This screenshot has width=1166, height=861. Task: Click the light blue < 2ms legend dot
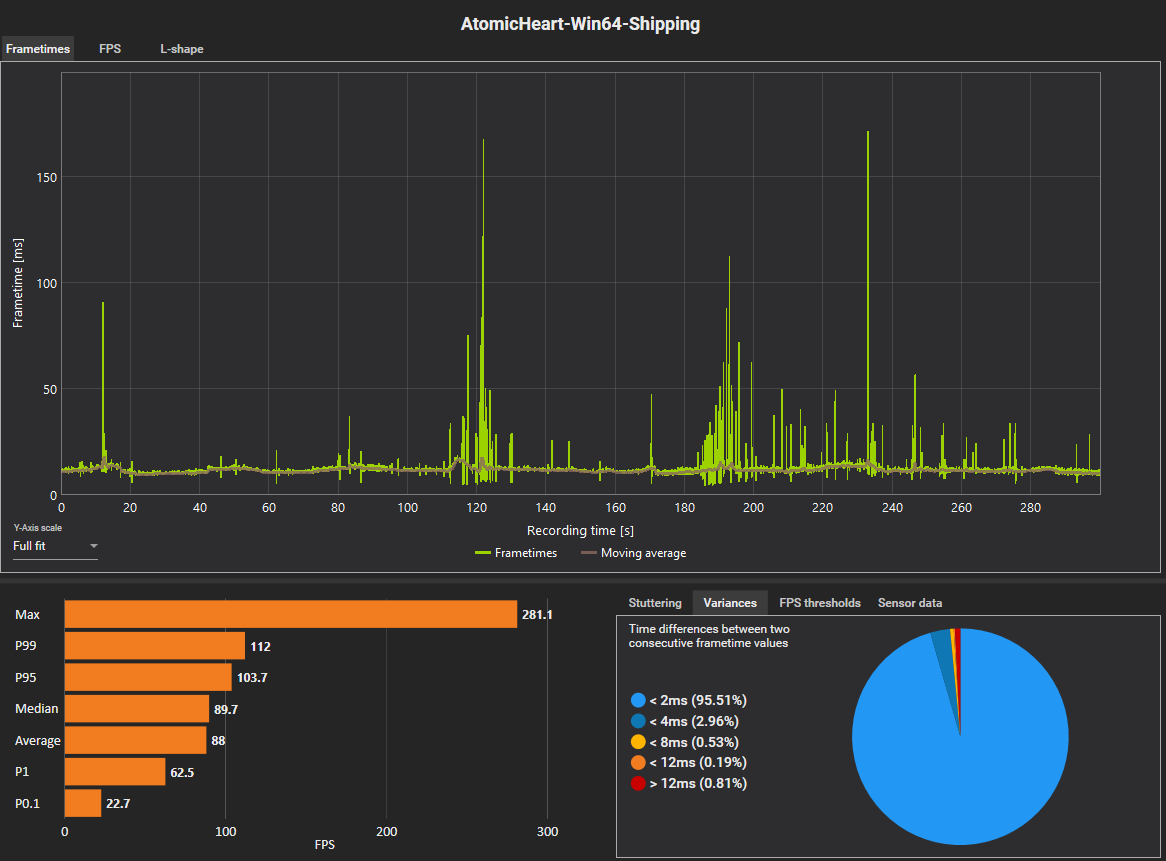tap(638, 700)
